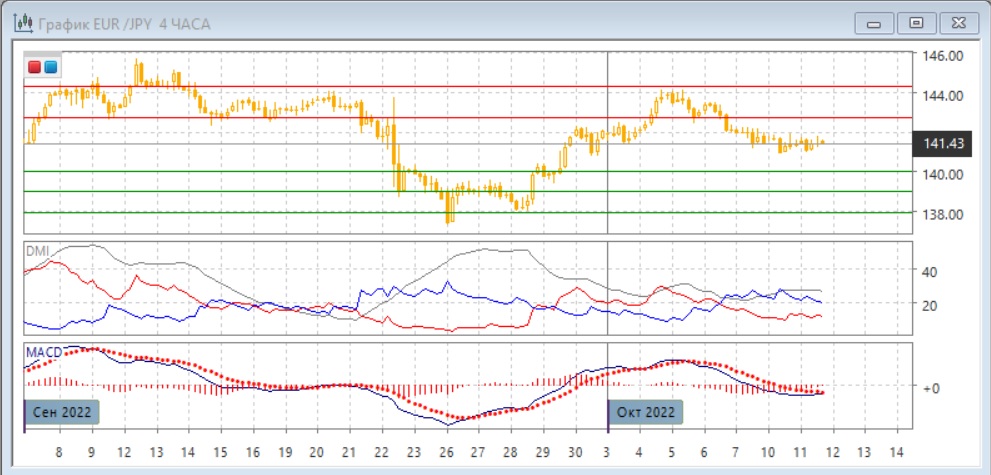Screen dimensions: 991x475
Task: Click the red square chart button
Action: (35, 67)
